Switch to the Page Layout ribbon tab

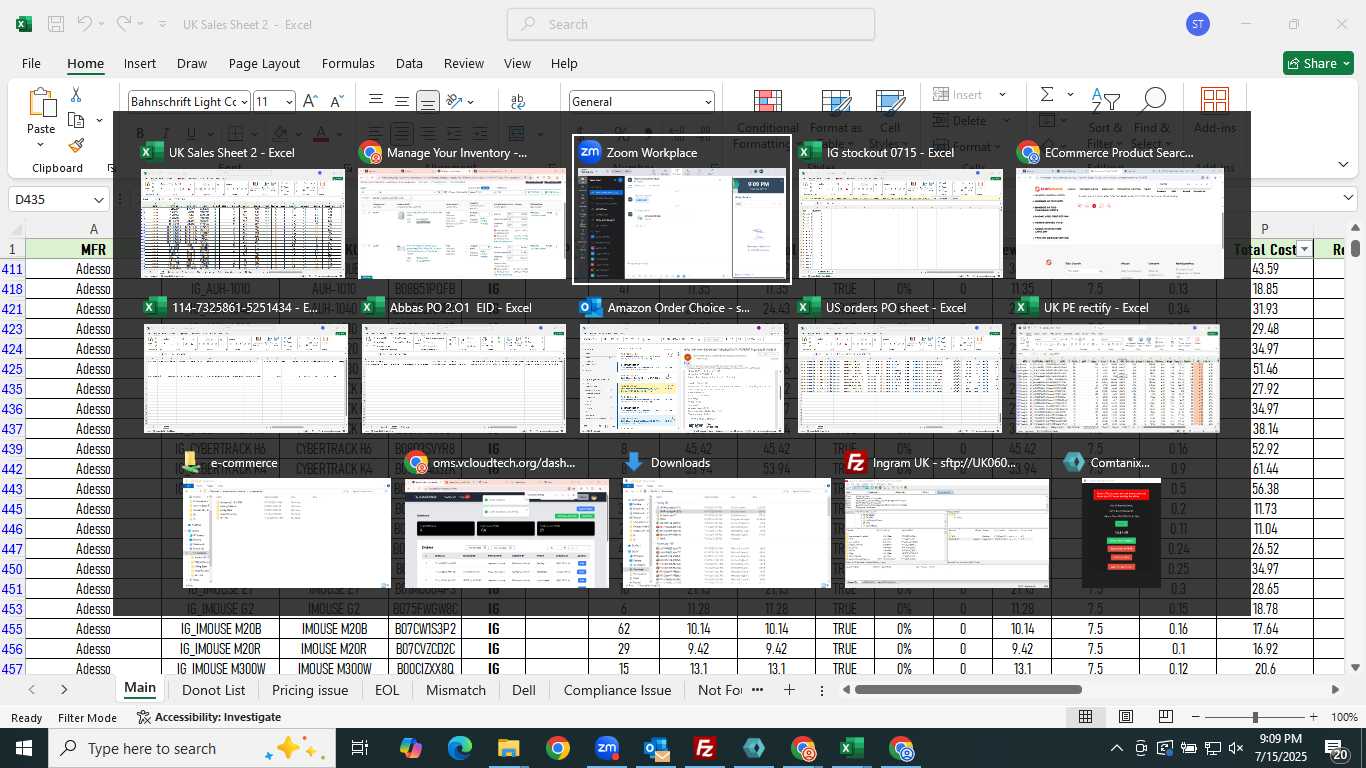tap(264, 63)
